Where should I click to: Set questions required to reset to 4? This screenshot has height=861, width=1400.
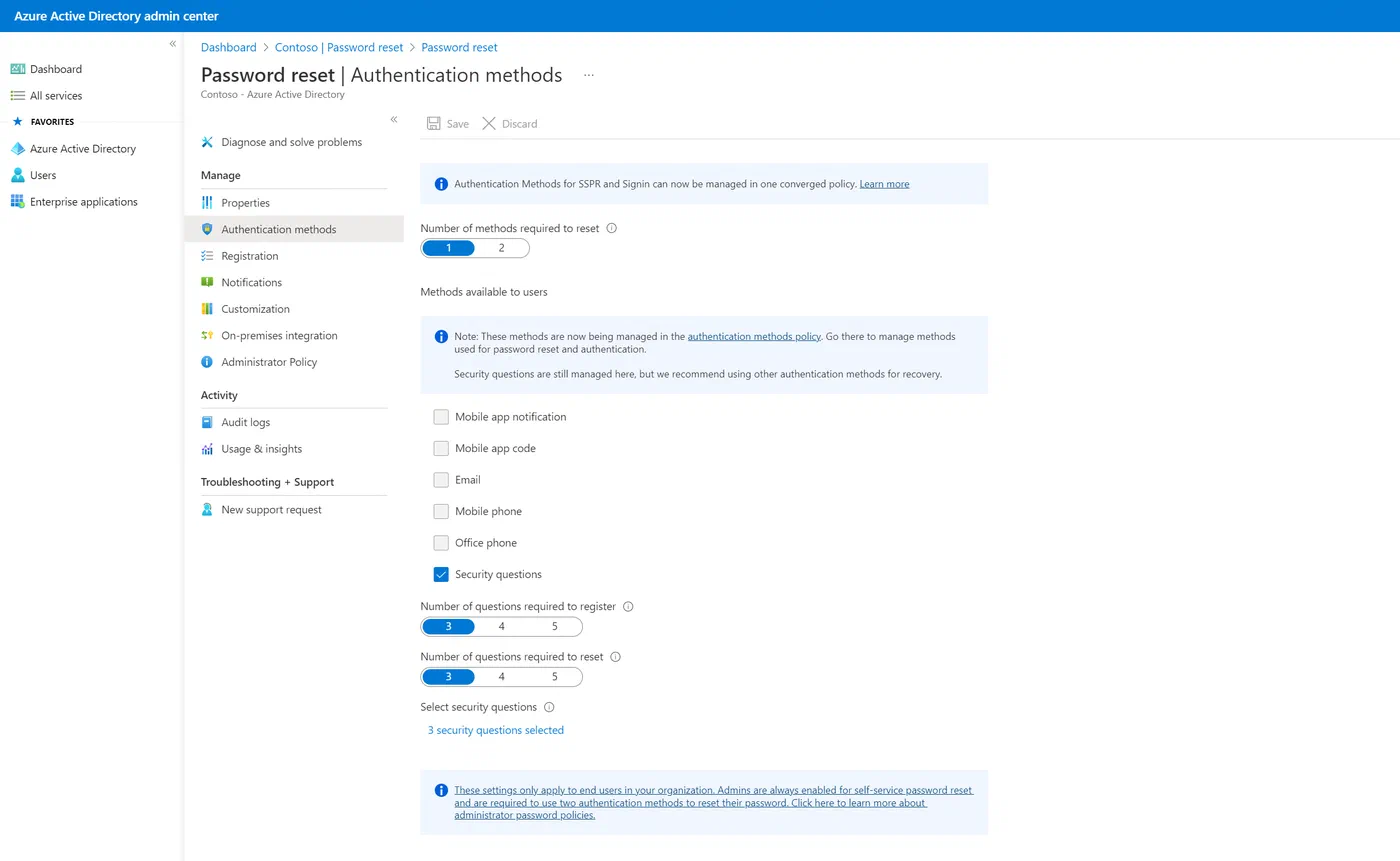click(x=502, y=677)
